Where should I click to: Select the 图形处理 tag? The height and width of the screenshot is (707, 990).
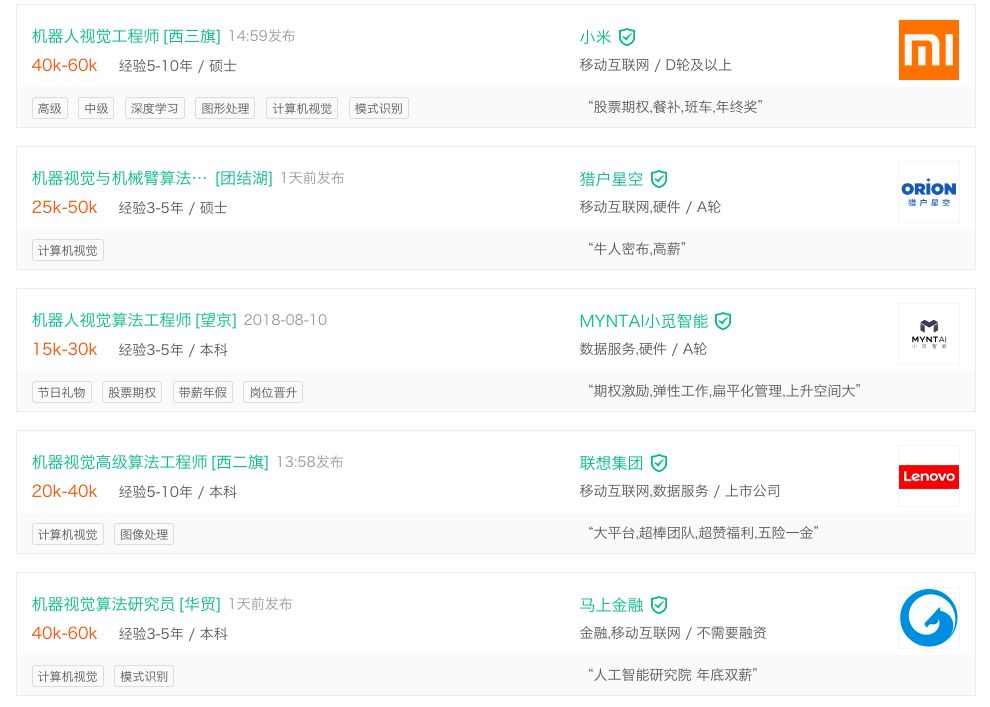(x=225, y=109)
